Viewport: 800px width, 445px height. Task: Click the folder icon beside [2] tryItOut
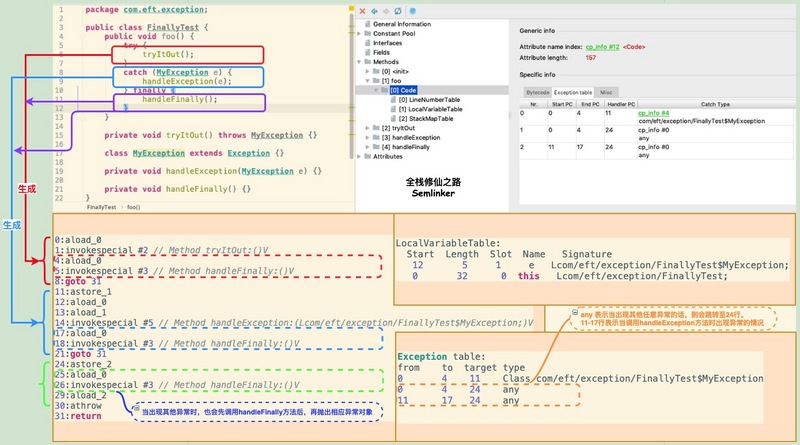(376, 128)
